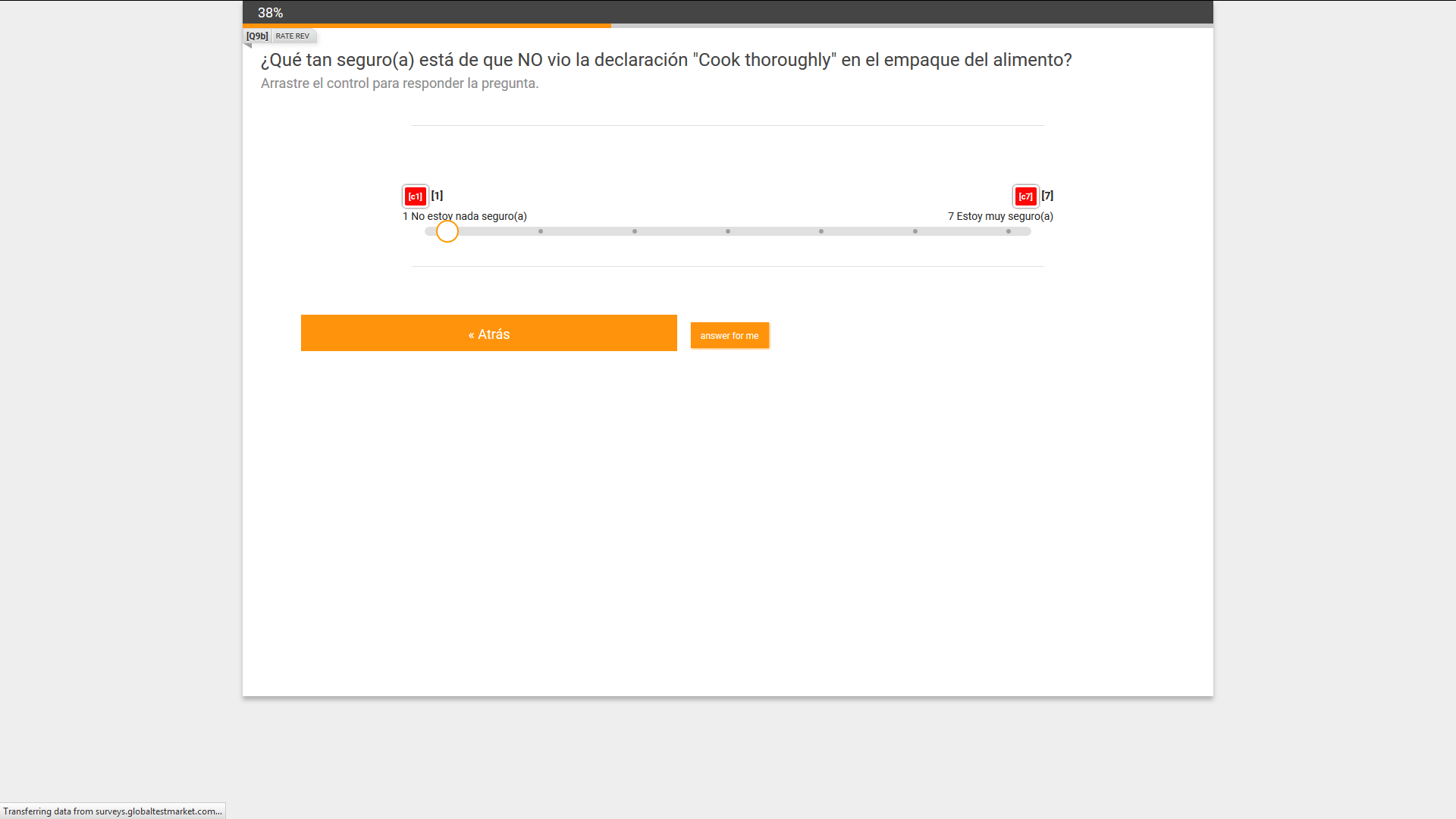Select the sixth dot on the slider

pyautogui.click(x=915, y=231)
